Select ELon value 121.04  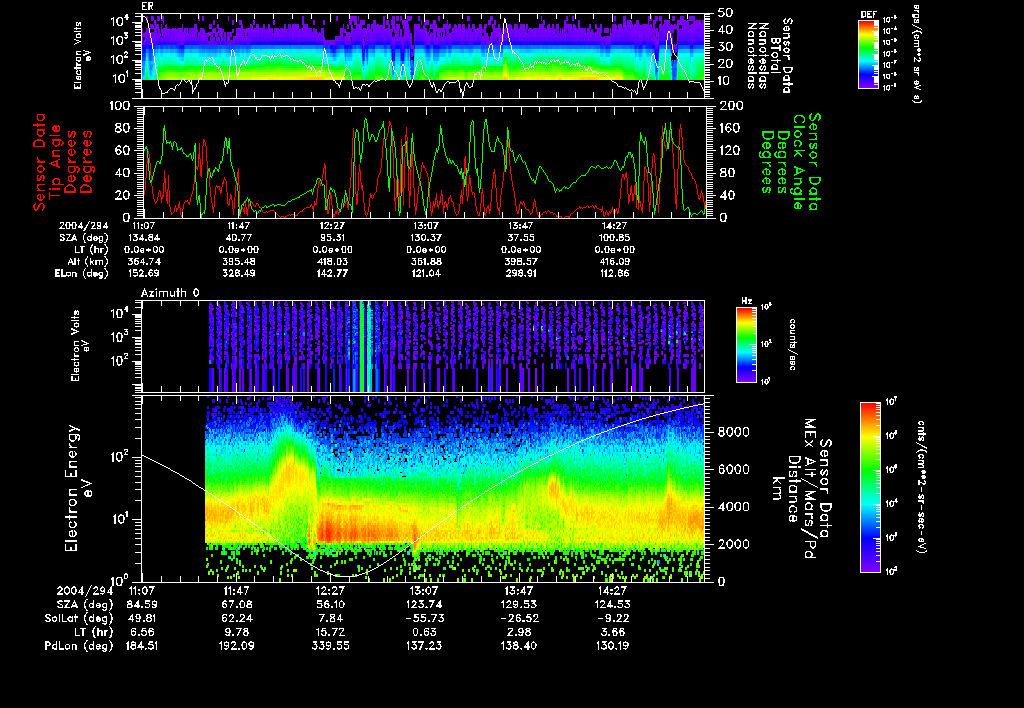pos(426,274)
